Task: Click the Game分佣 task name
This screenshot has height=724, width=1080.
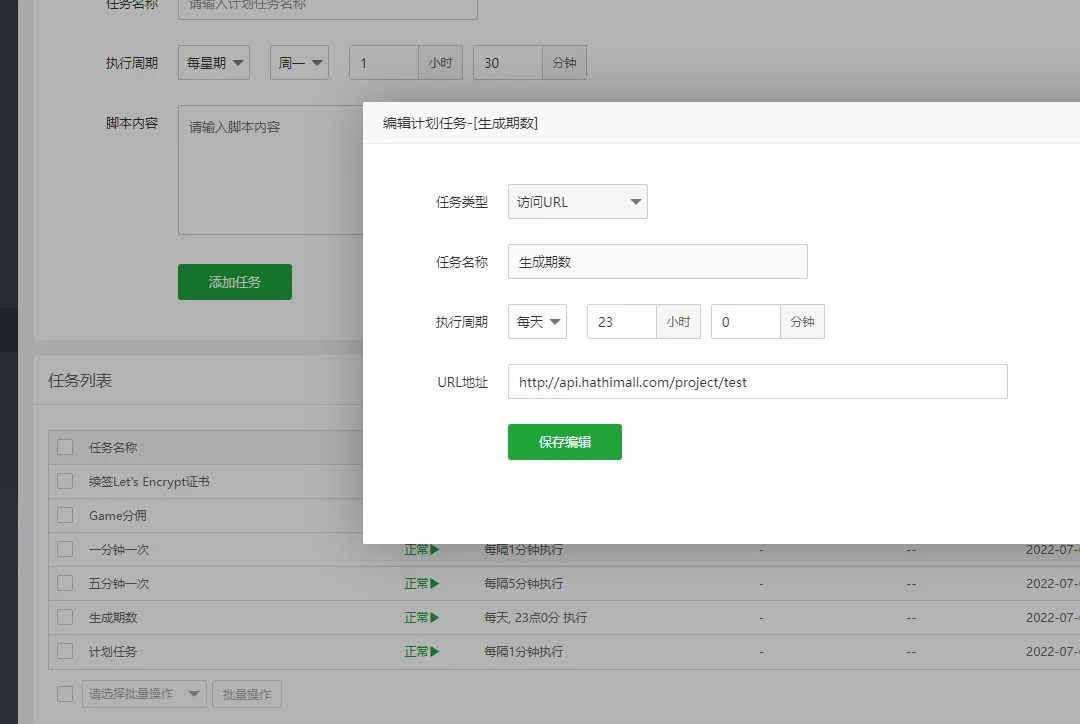Action: click(x=118, y=515)
